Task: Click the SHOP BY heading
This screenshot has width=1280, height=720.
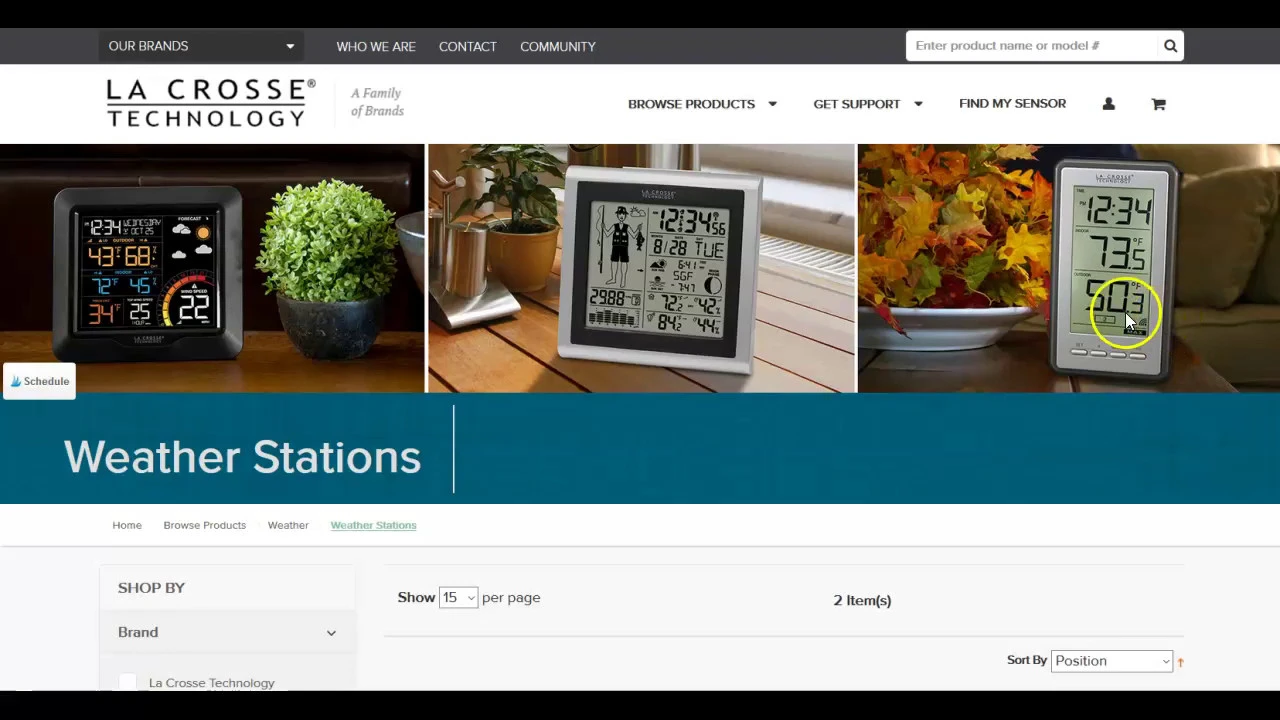Action: [x=151, y=588]
